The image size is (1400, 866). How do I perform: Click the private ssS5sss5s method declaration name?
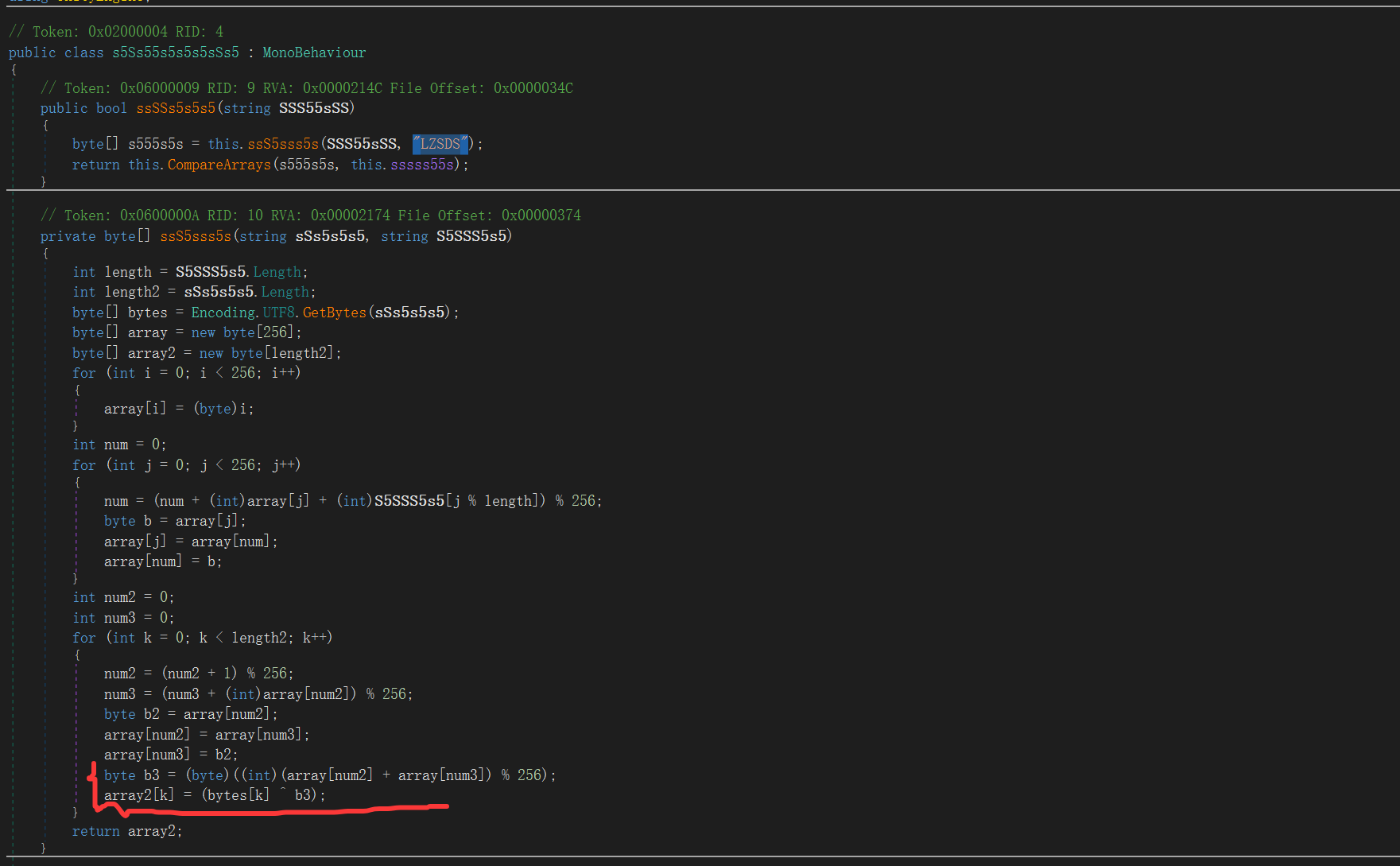(196, 236)
